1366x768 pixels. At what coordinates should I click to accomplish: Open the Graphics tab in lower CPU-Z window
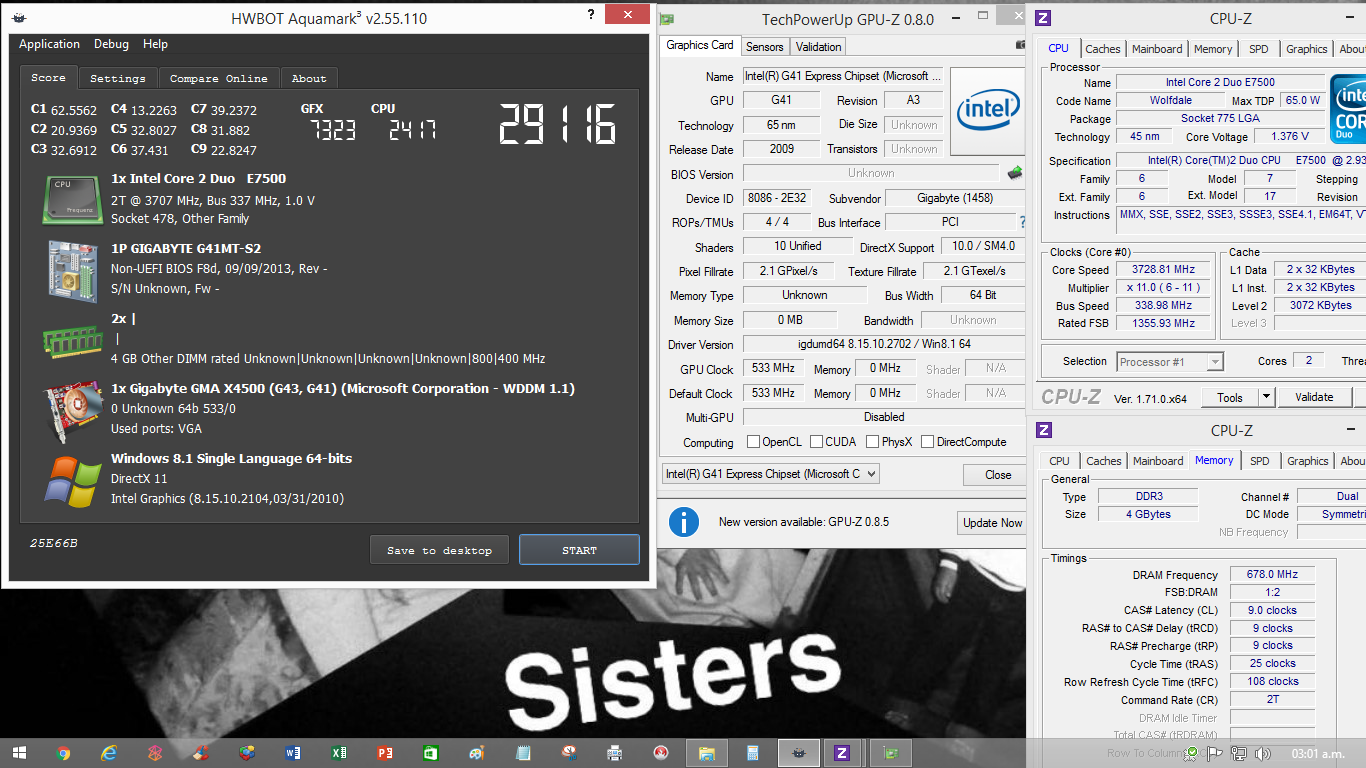[1307, 461]
